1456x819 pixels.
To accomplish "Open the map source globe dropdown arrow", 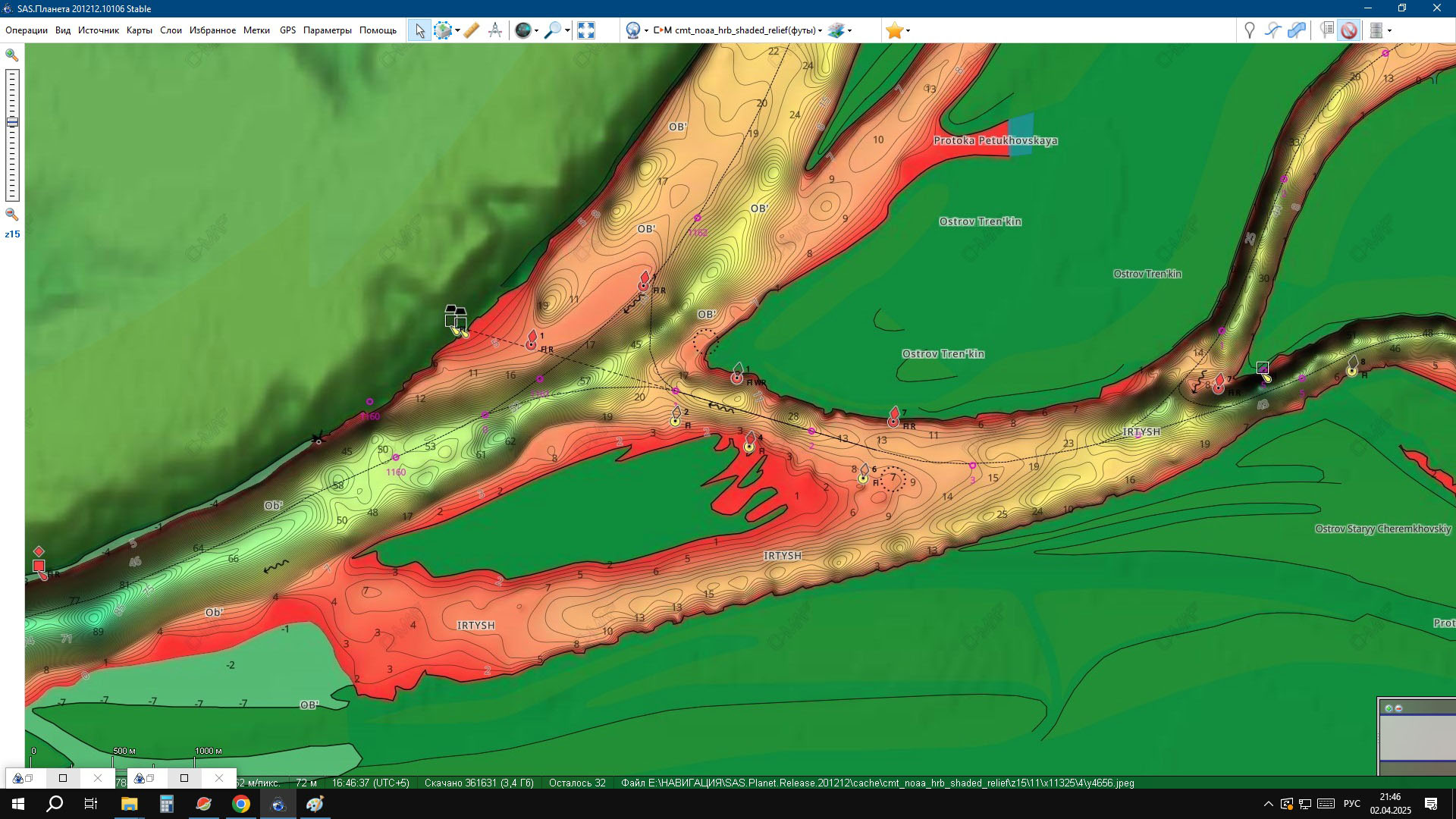I will click(x=646, y=31).
